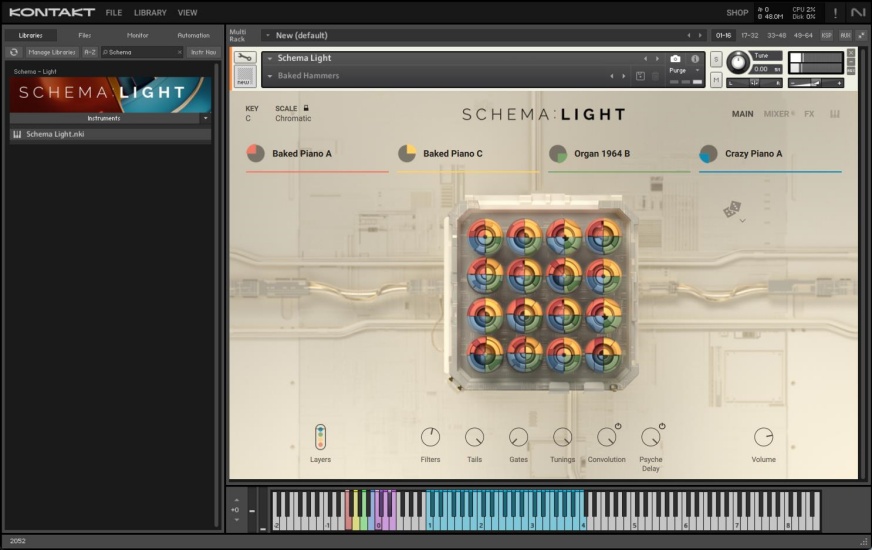Open the Purge dropdown menu
This screenshot has height=550, width=872.
[684, 71]
